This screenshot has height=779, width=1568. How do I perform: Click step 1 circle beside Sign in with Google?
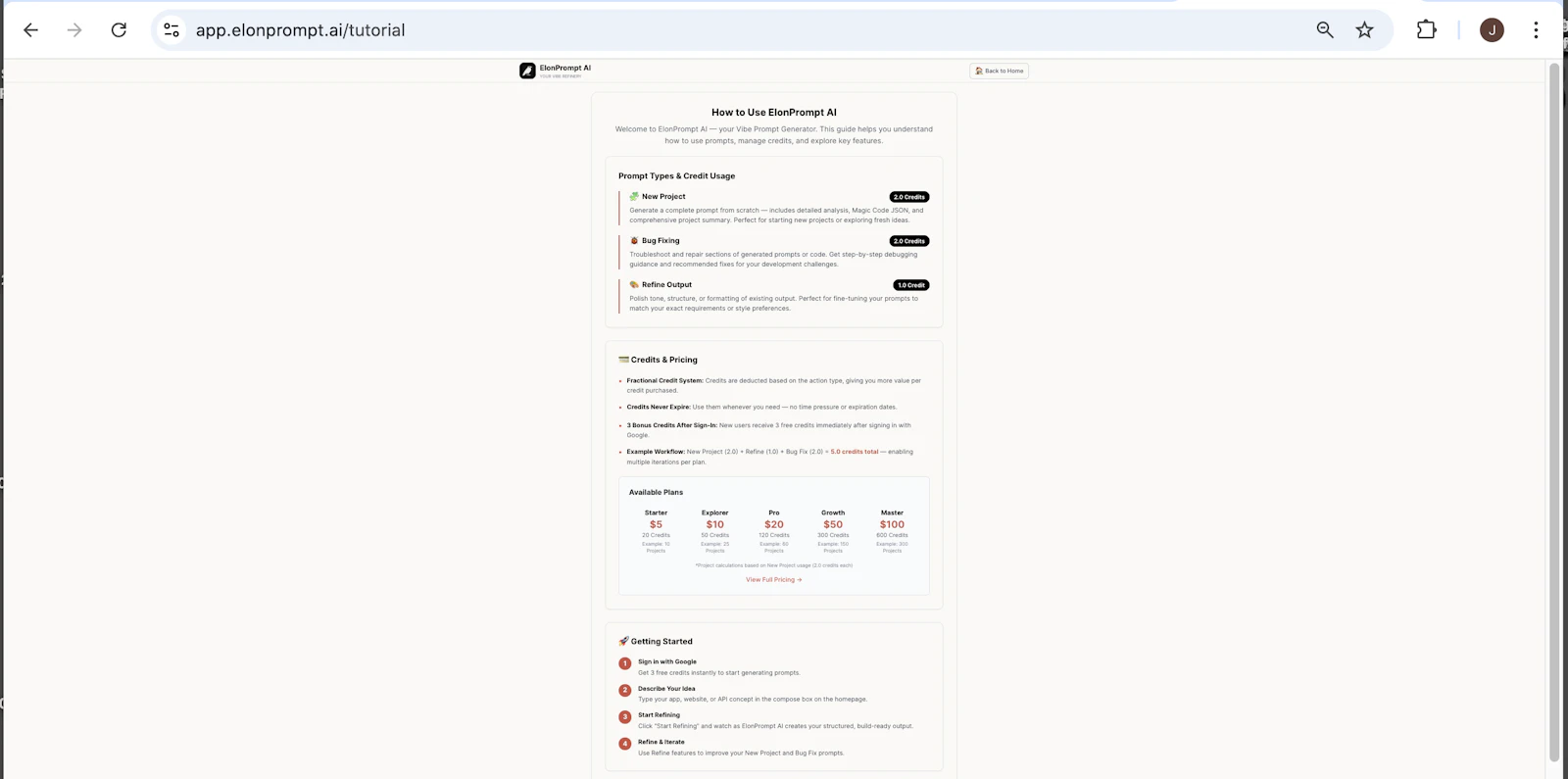click(x=625, y=663)
